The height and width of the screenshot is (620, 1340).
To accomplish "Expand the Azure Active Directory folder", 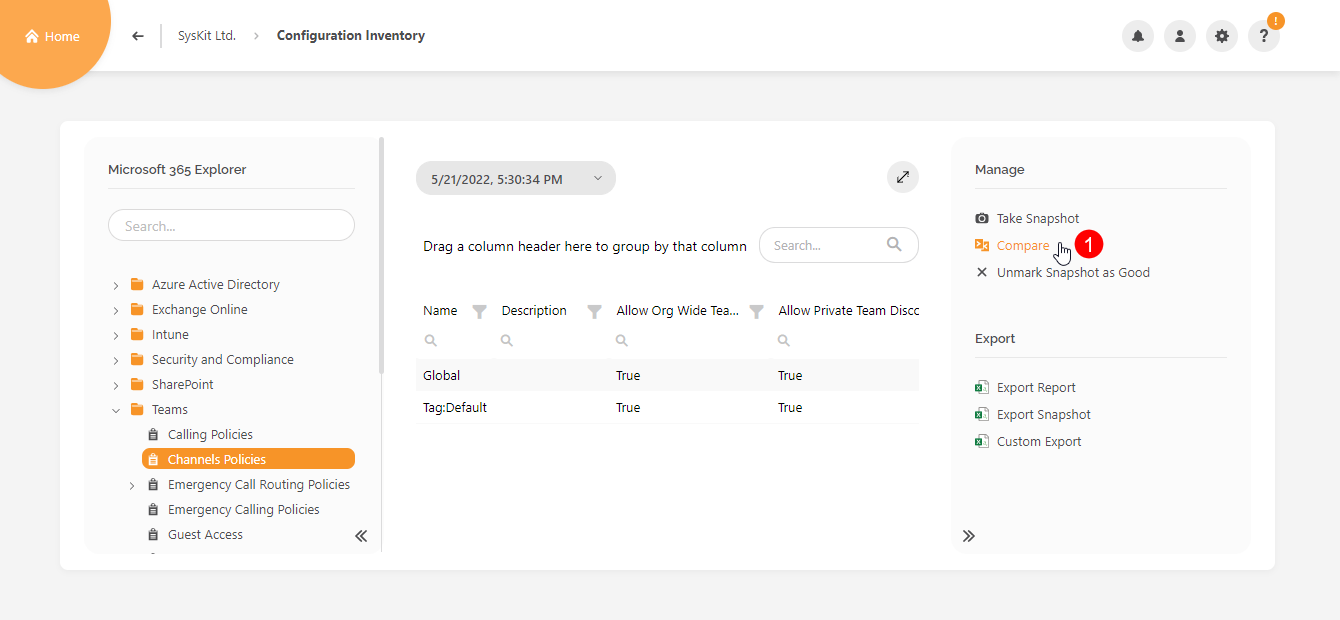I will click(x=116, y=285).
